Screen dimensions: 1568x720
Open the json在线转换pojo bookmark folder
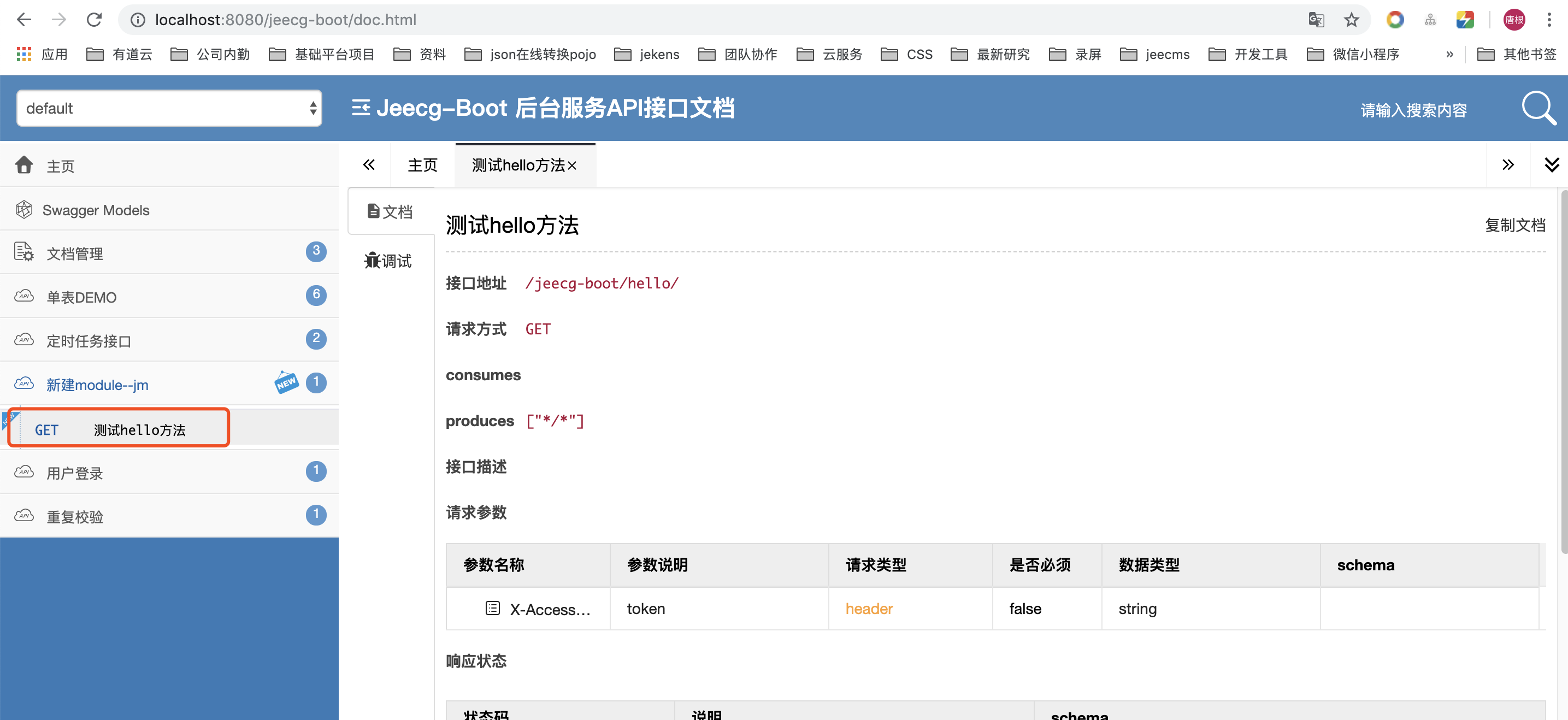coord(530,55)
